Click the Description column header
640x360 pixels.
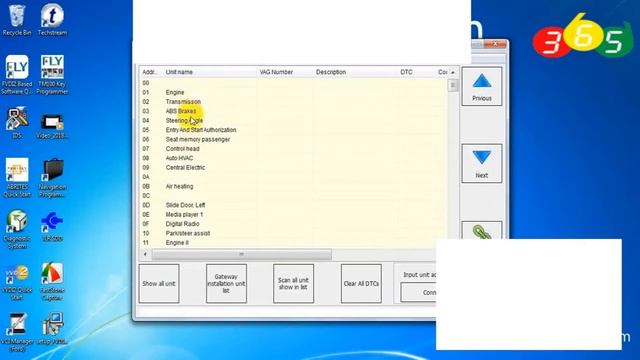coord(356,72)
